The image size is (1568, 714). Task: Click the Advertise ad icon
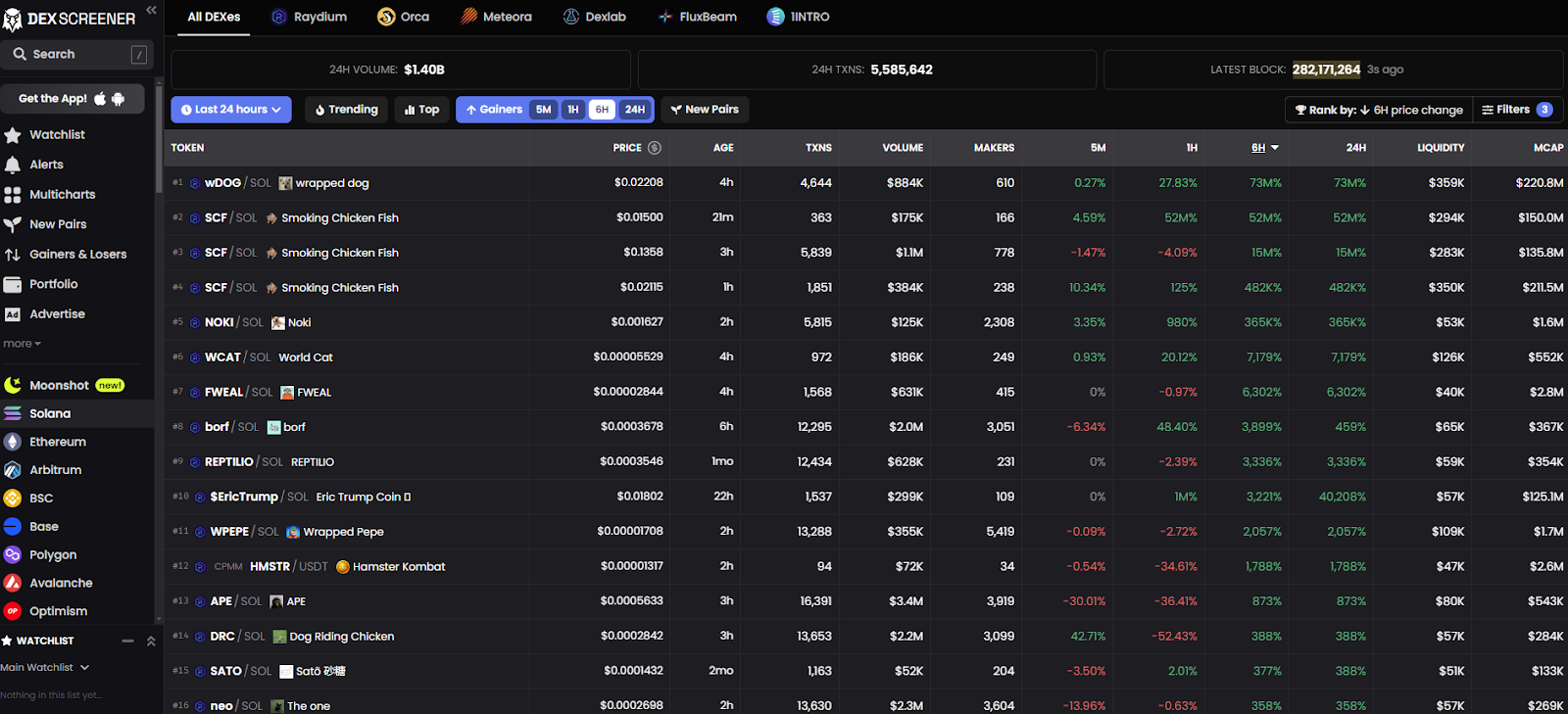[x=12, y=314]
